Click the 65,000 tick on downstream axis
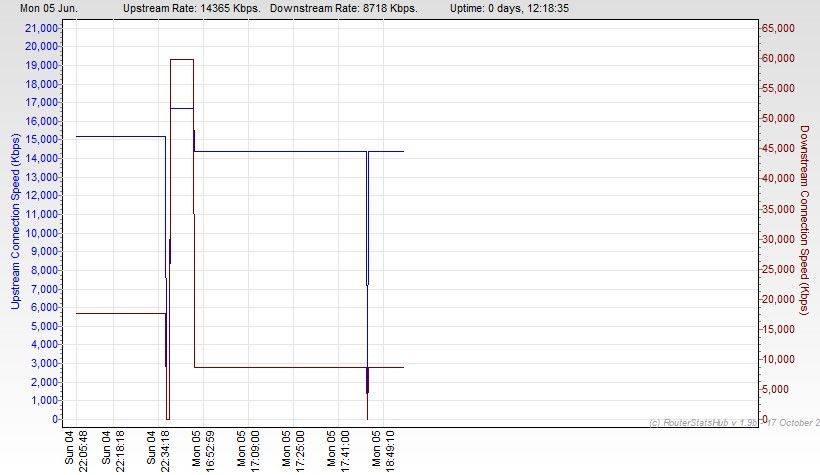The image size is (820, 475). tap(778, 28)
